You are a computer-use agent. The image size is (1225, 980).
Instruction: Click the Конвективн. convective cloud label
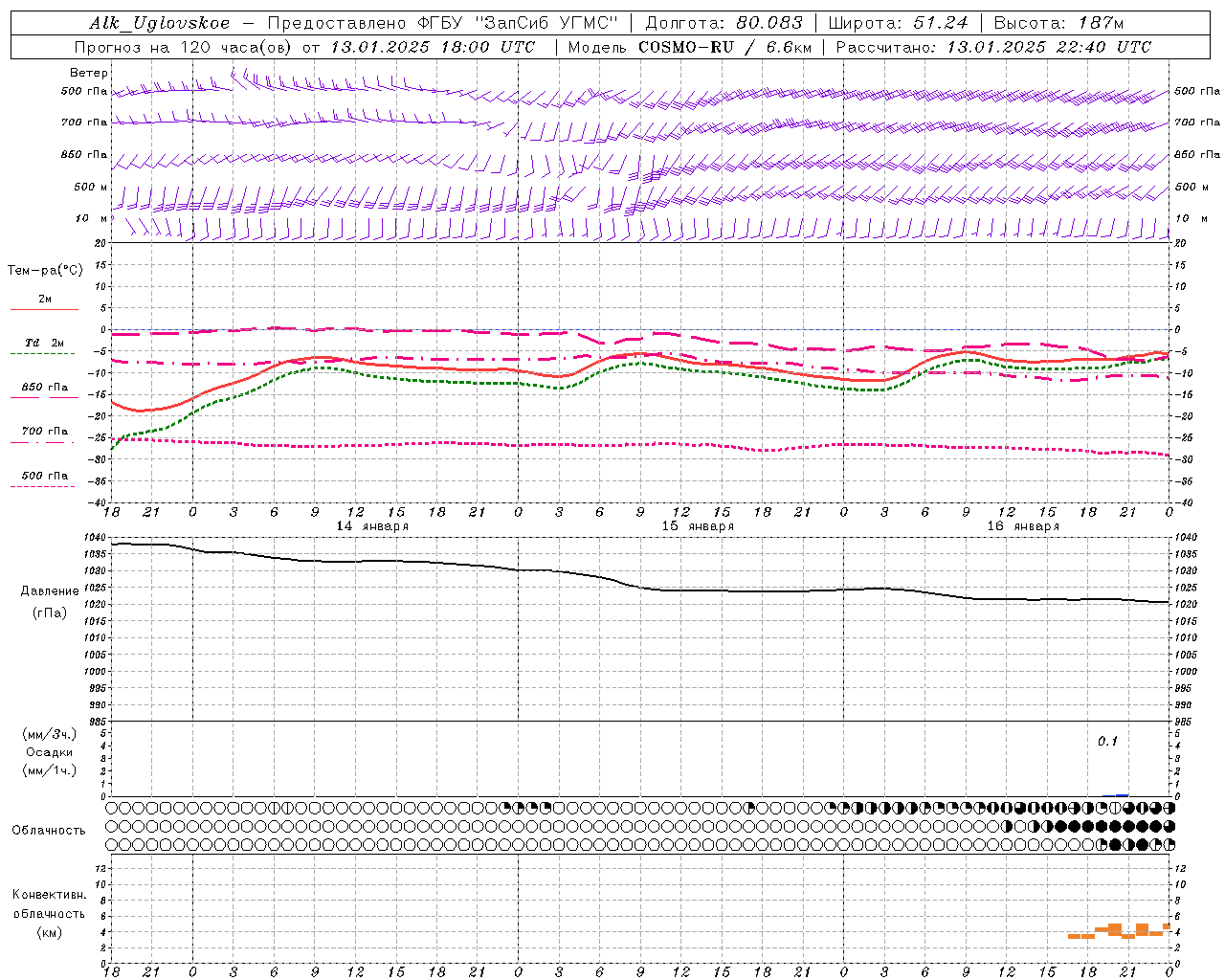(x=50, y=895)
